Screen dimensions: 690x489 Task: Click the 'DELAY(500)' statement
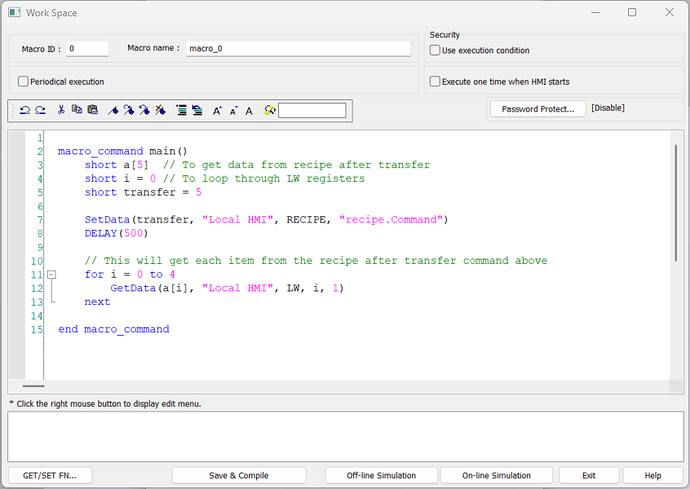pos(117,233)
